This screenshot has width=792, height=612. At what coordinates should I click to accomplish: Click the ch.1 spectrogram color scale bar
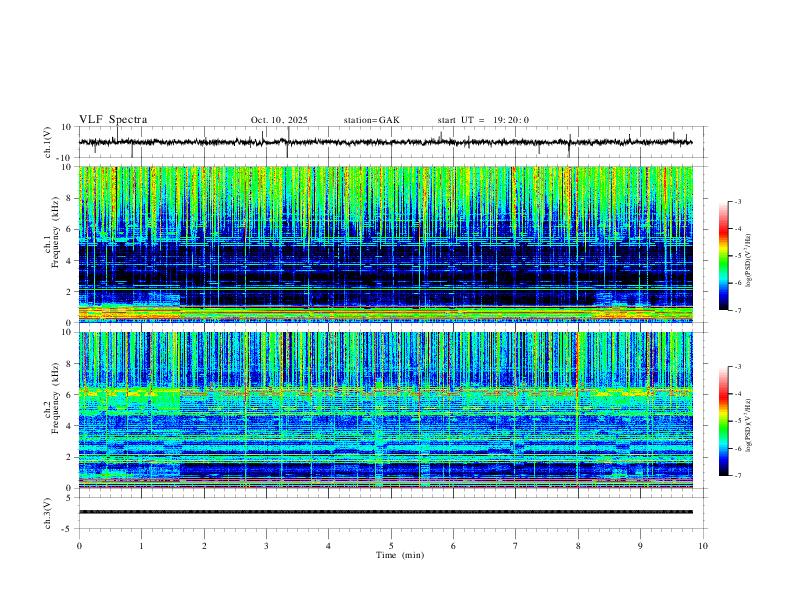723,256
